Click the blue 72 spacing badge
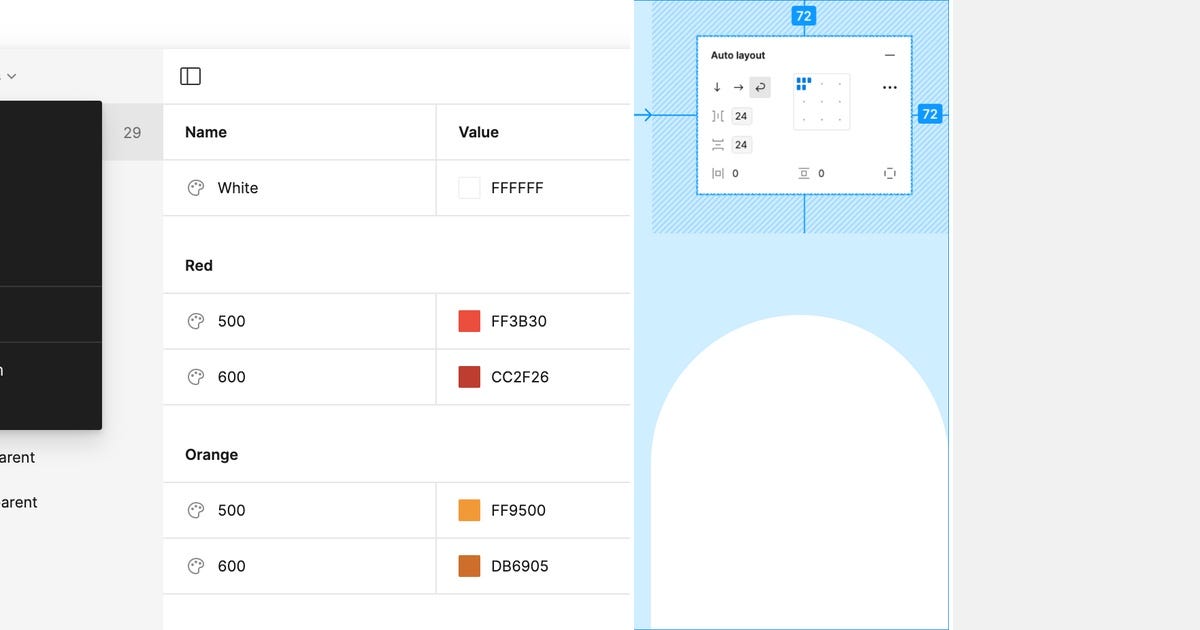This screenshot has width=1200, height=630. [x=802, y=15]
